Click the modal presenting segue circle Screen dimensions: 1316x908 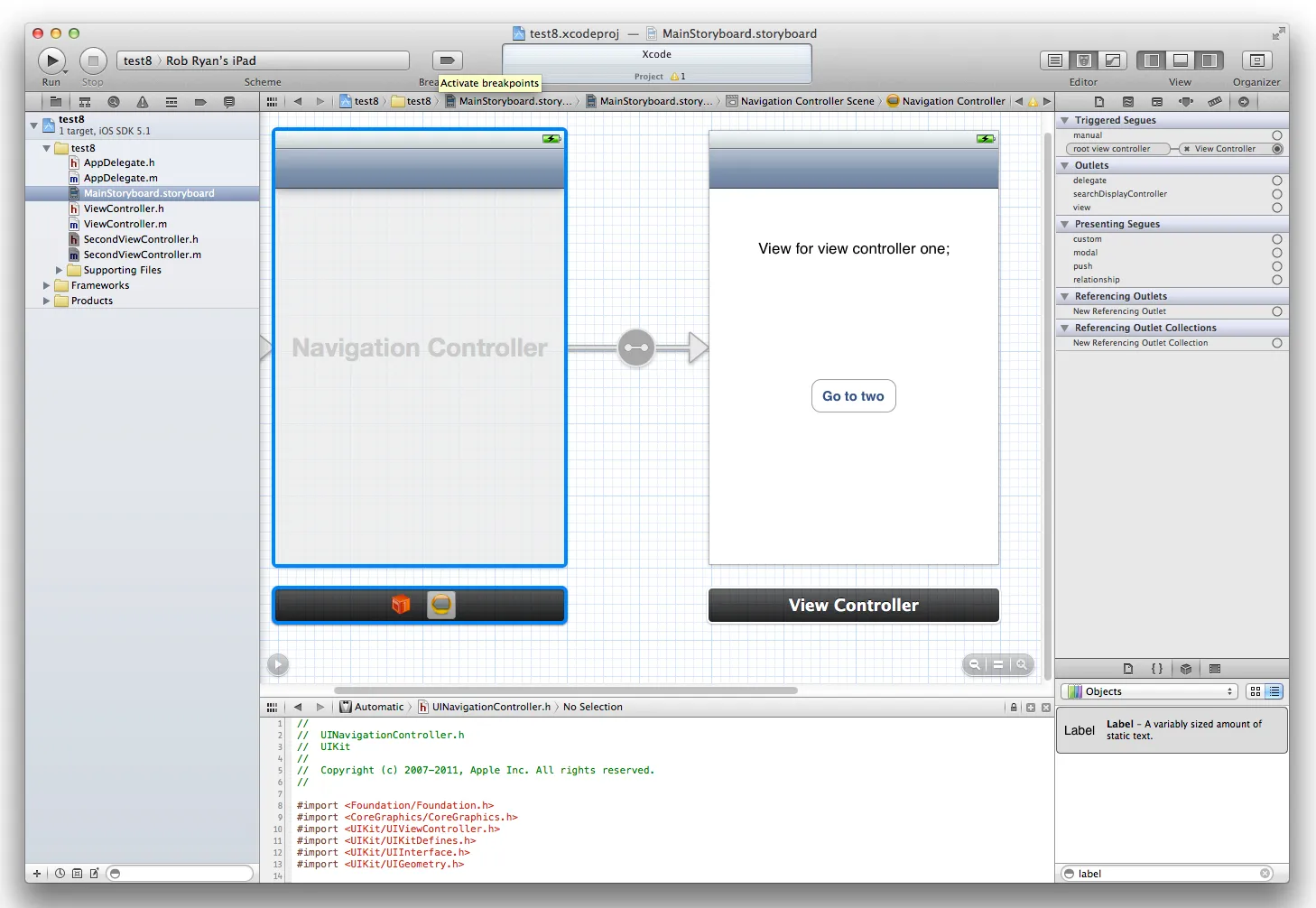(x=1277, y=253)
